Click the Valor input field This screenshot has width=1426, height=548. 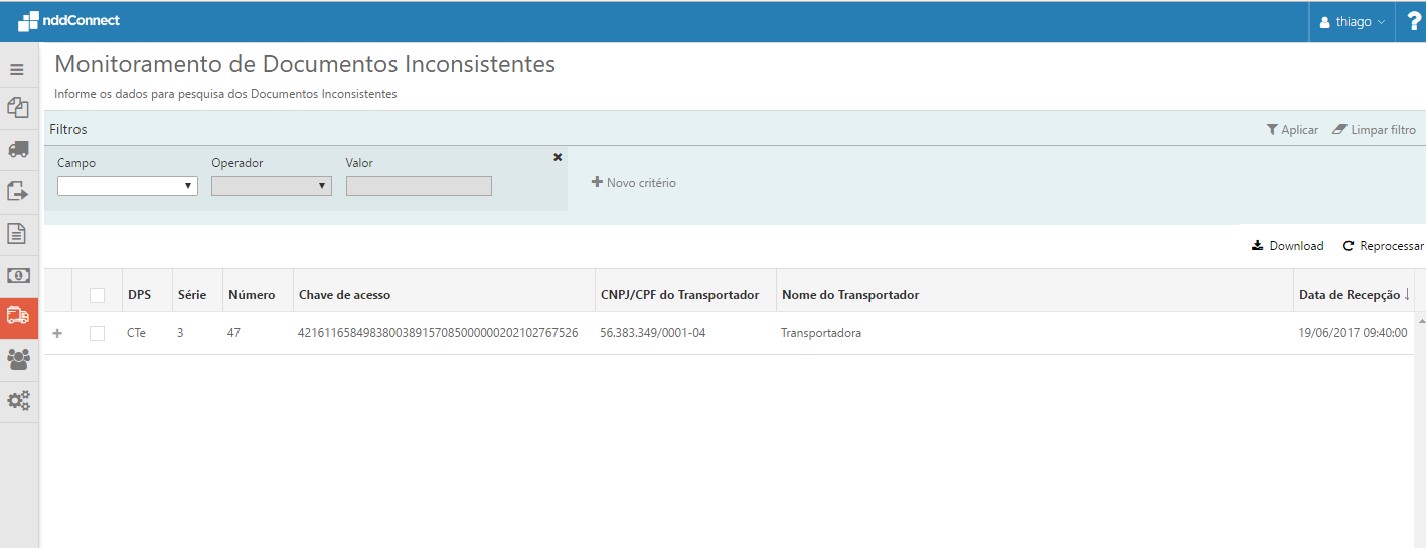pos(419,186)
